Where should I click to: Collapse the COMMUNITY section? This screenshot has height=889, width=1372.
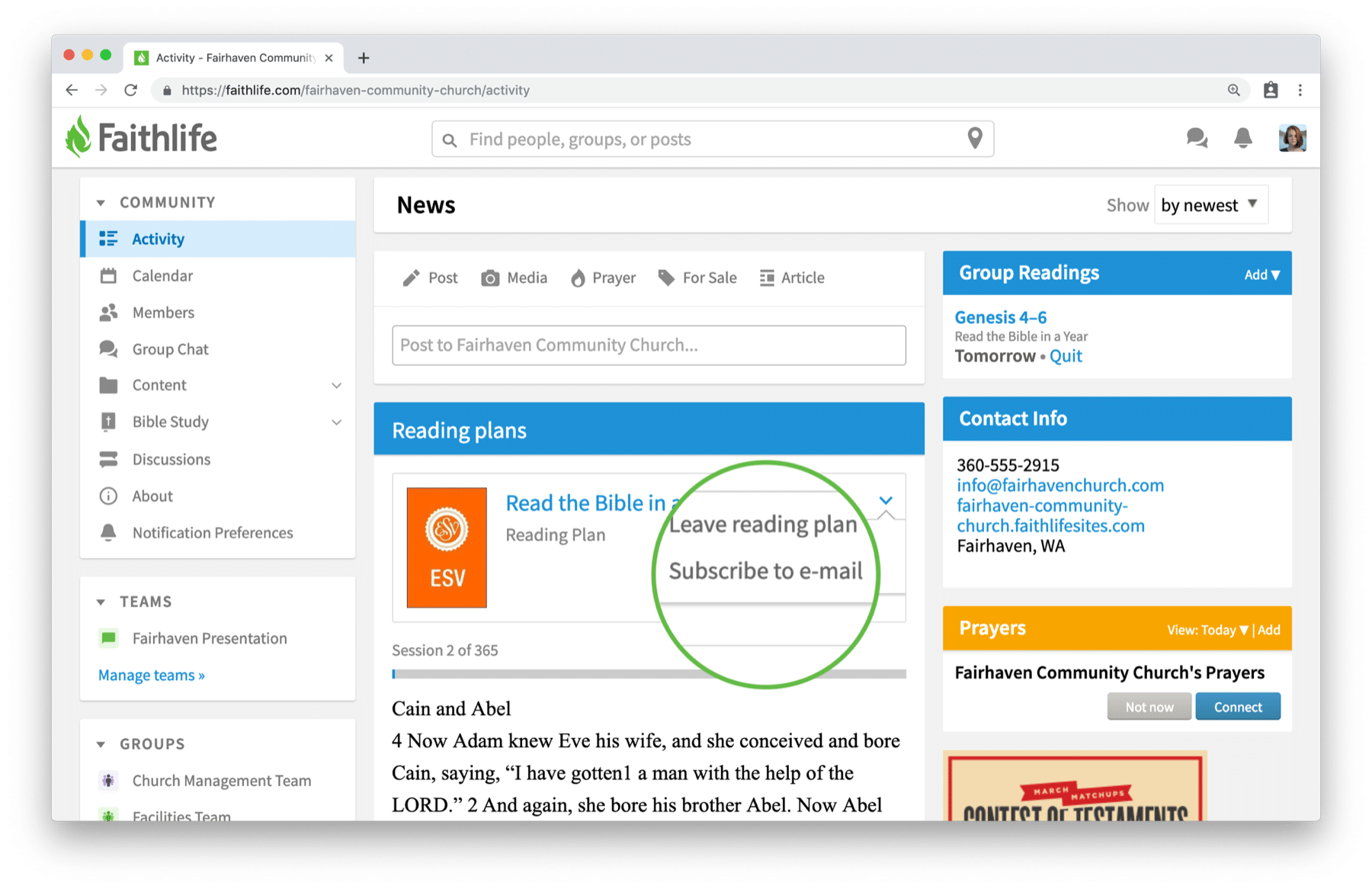coord(101,203)
